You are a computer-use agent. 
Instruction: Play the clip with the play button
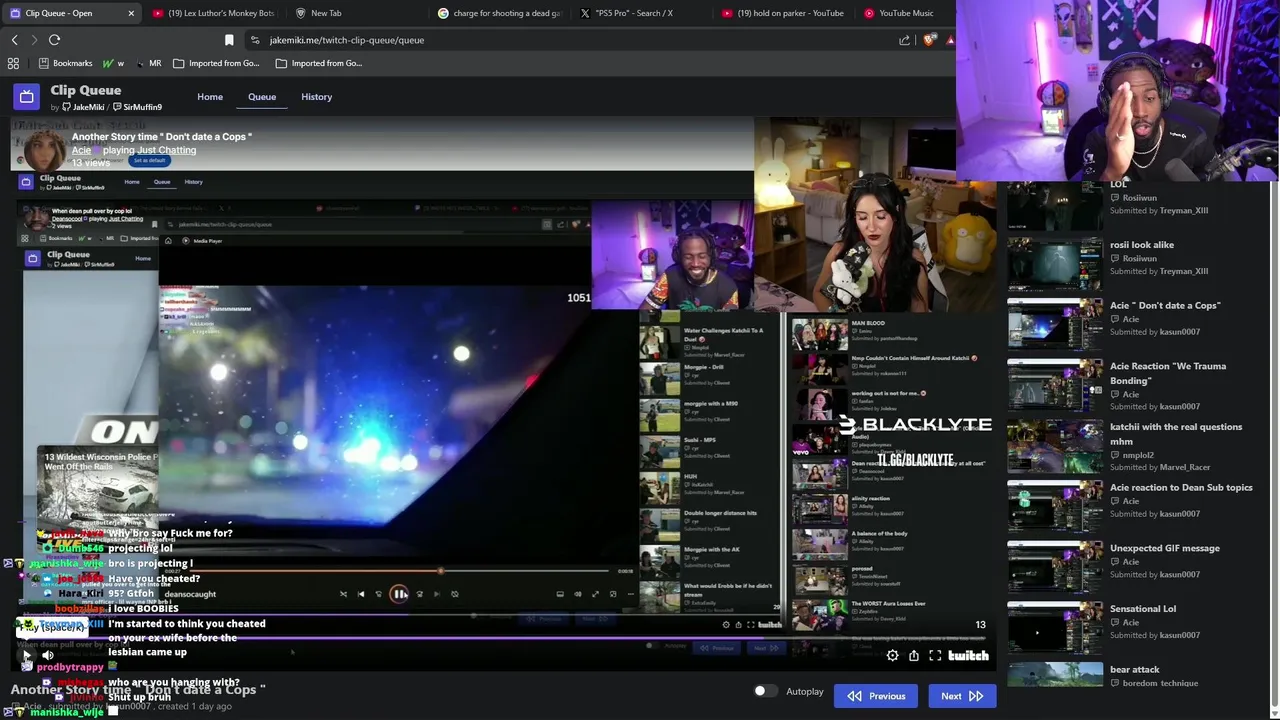(x=26, y=656)
